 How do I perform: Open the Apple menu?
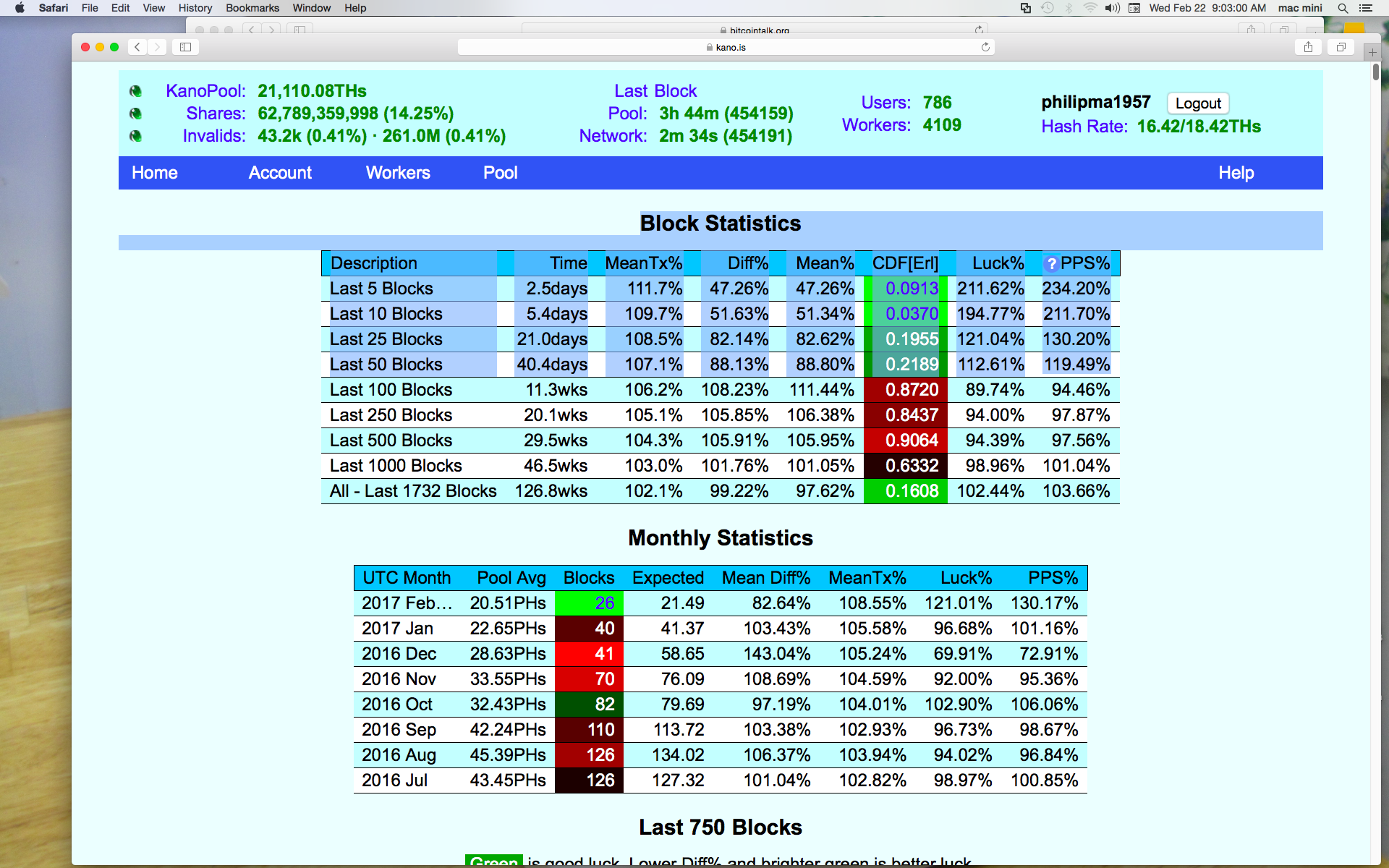click(20, 8)
